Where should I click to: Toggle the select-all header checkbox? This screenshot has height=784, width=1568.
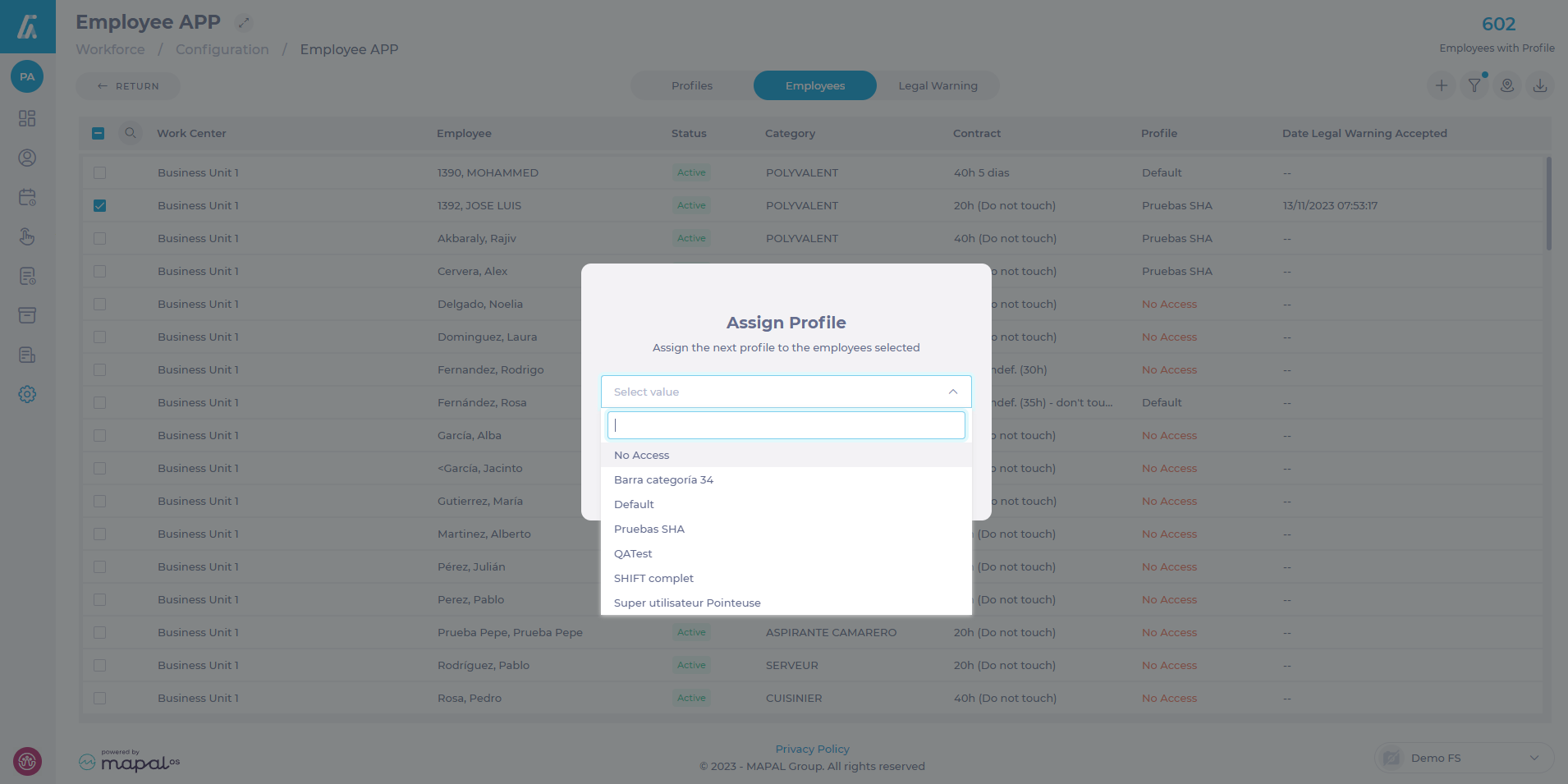click(99, 133)
